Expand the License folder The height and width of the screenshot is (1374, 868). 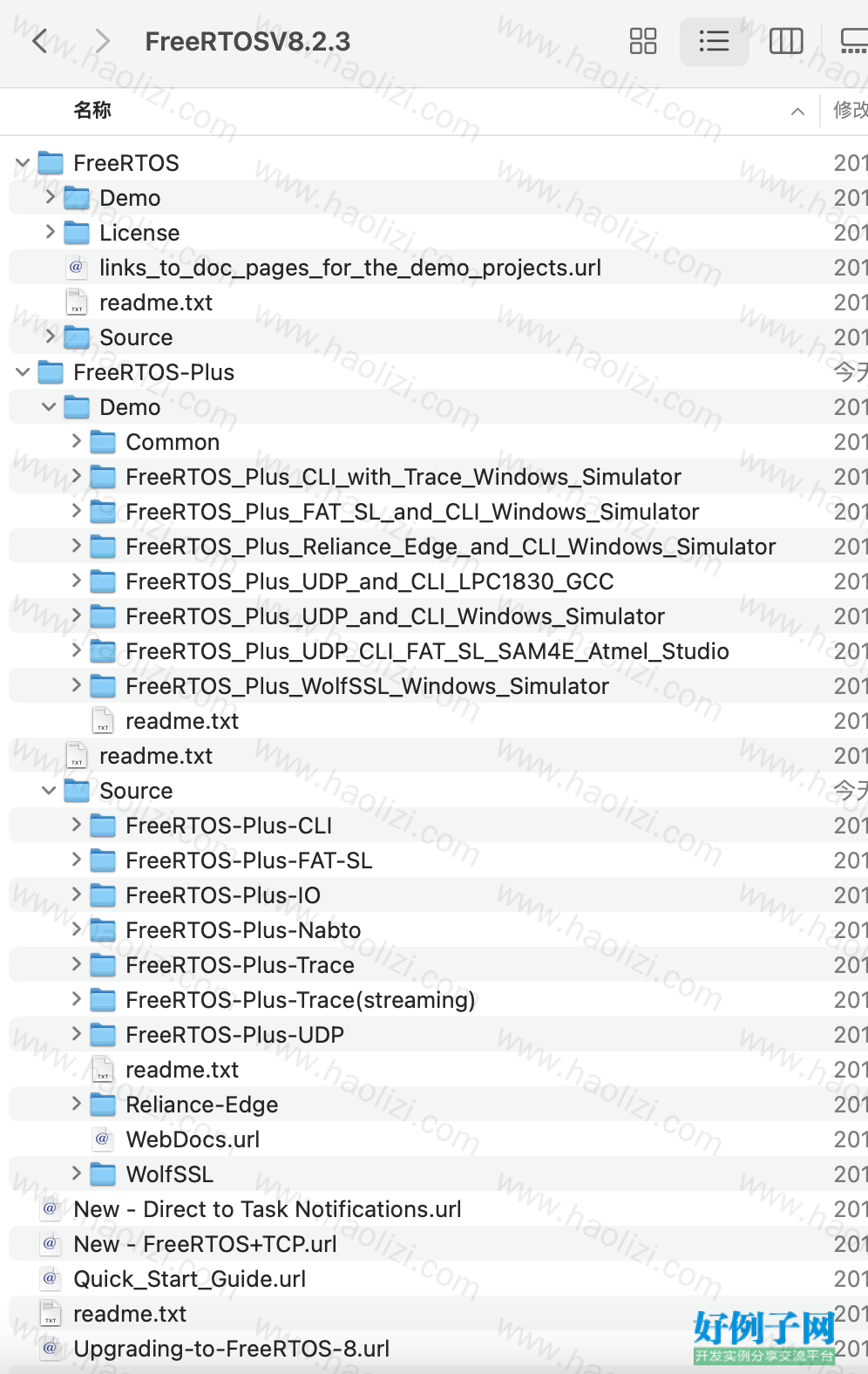[x=50, y=232]
